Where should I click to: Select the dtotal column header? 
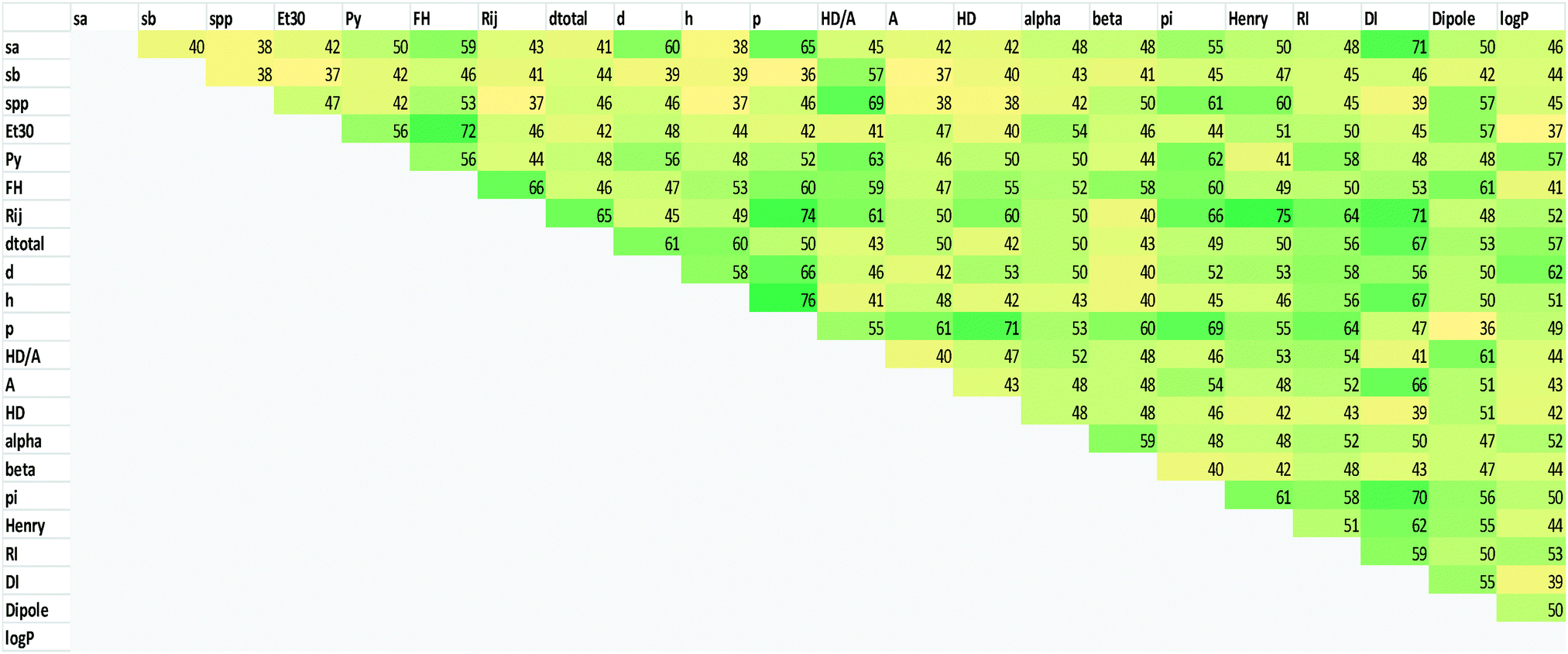tap(568, 18)
